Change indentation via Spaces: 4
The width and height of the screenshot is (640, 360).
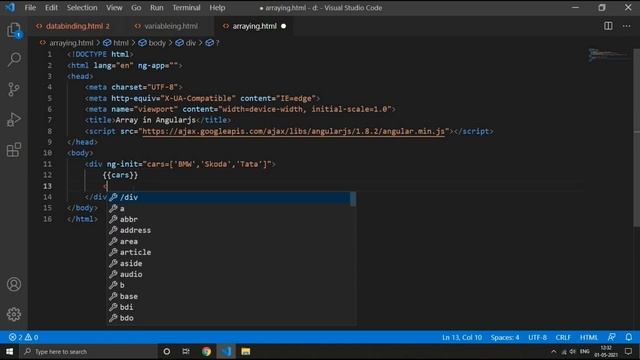(505, 337)
